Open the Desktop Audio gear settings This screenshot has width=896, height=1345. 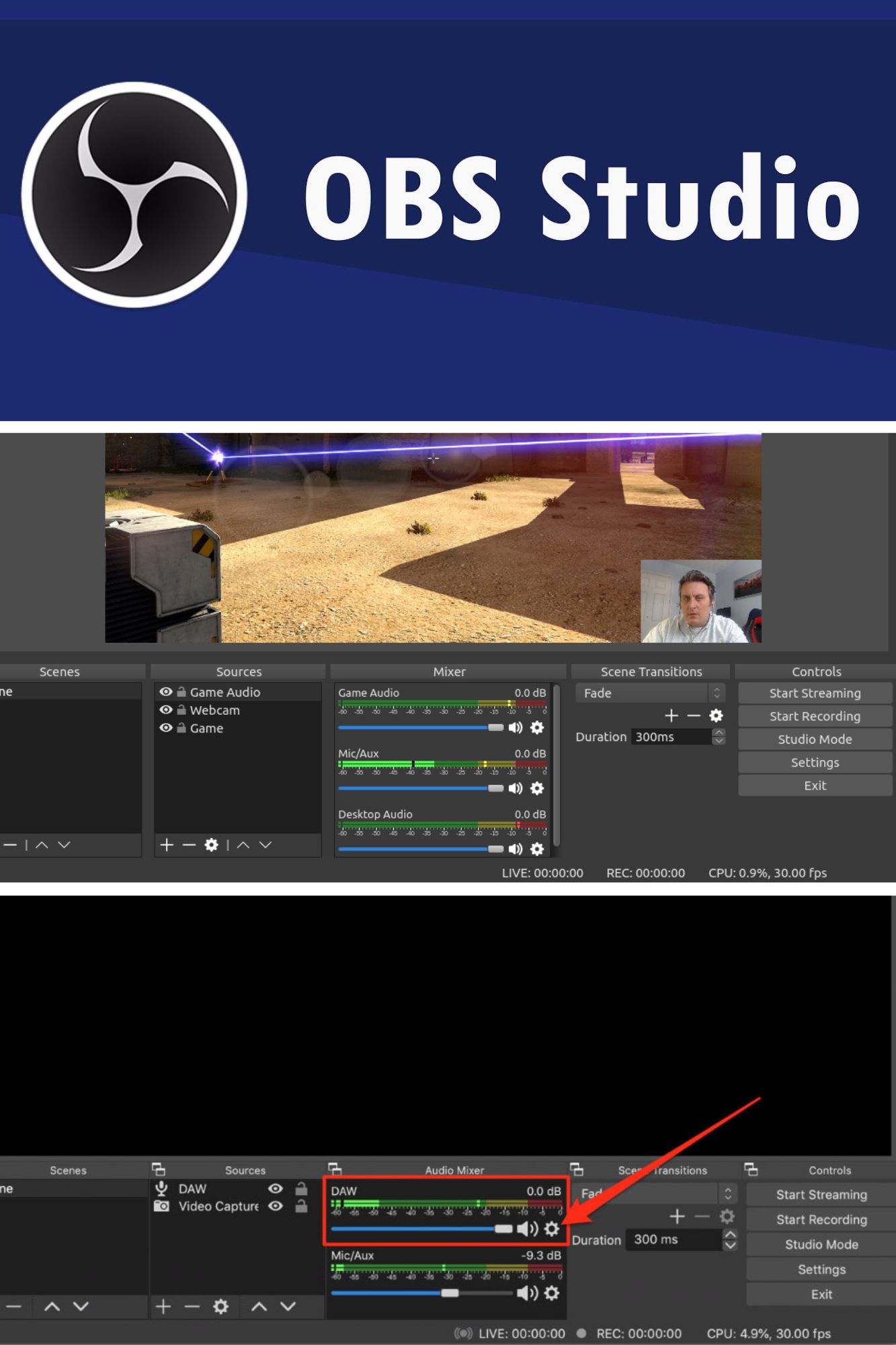[x=537, y=849]
